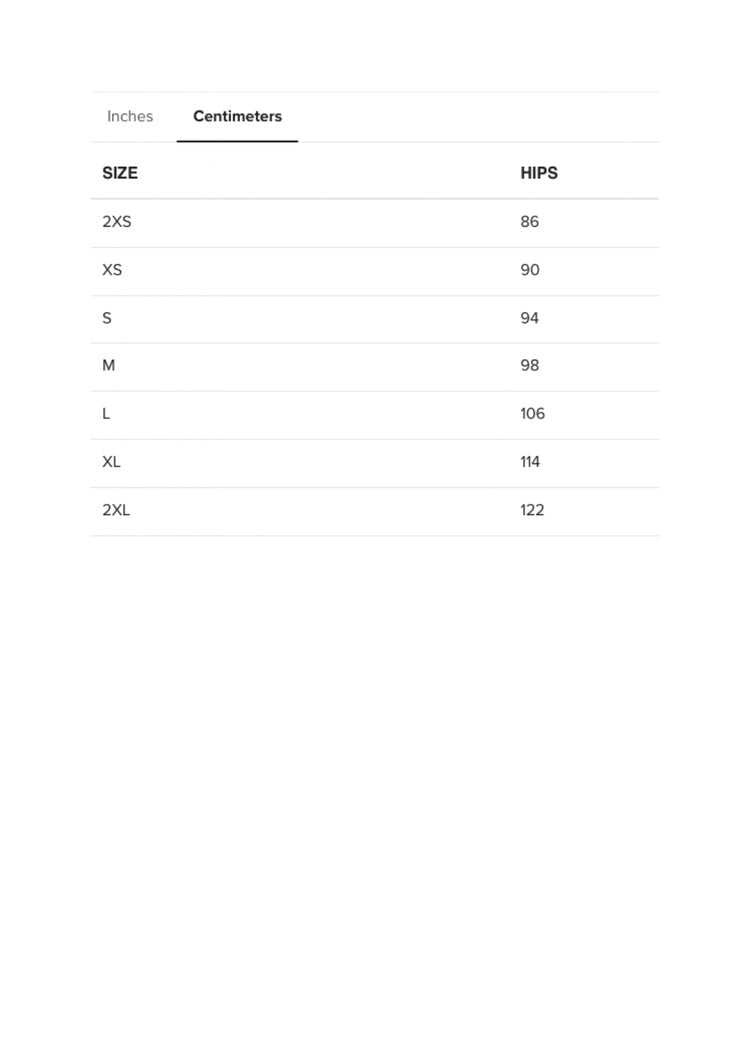Switch to the Inches tab
750x1061 pixels.
pos(130,116)
